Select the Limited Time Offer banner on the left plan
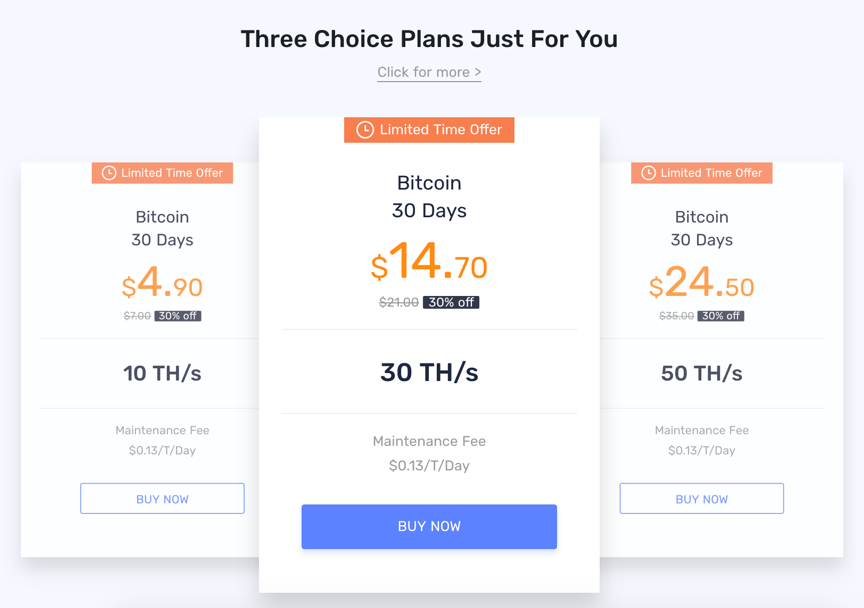Viewport: 864px width, 608px height. point(162,173)
